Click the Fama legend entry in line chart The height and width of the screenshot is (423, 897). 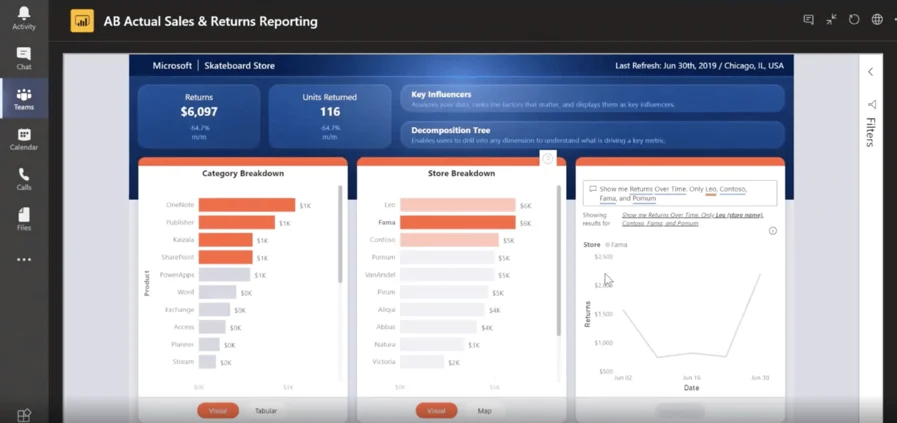(x=616, y=244)
